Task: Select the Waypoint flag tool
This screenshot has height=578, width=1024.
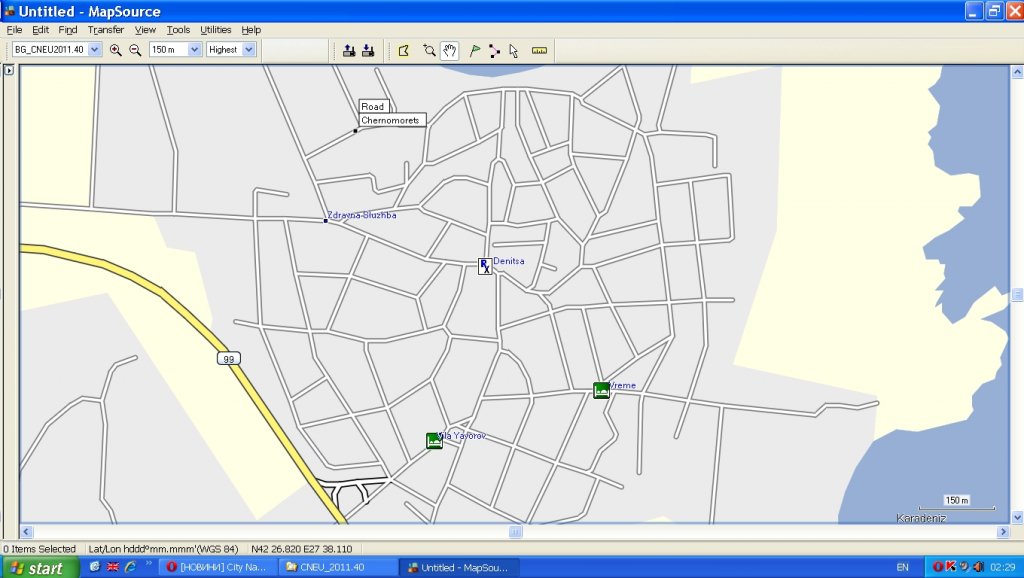Action: (x=475, y=50)
